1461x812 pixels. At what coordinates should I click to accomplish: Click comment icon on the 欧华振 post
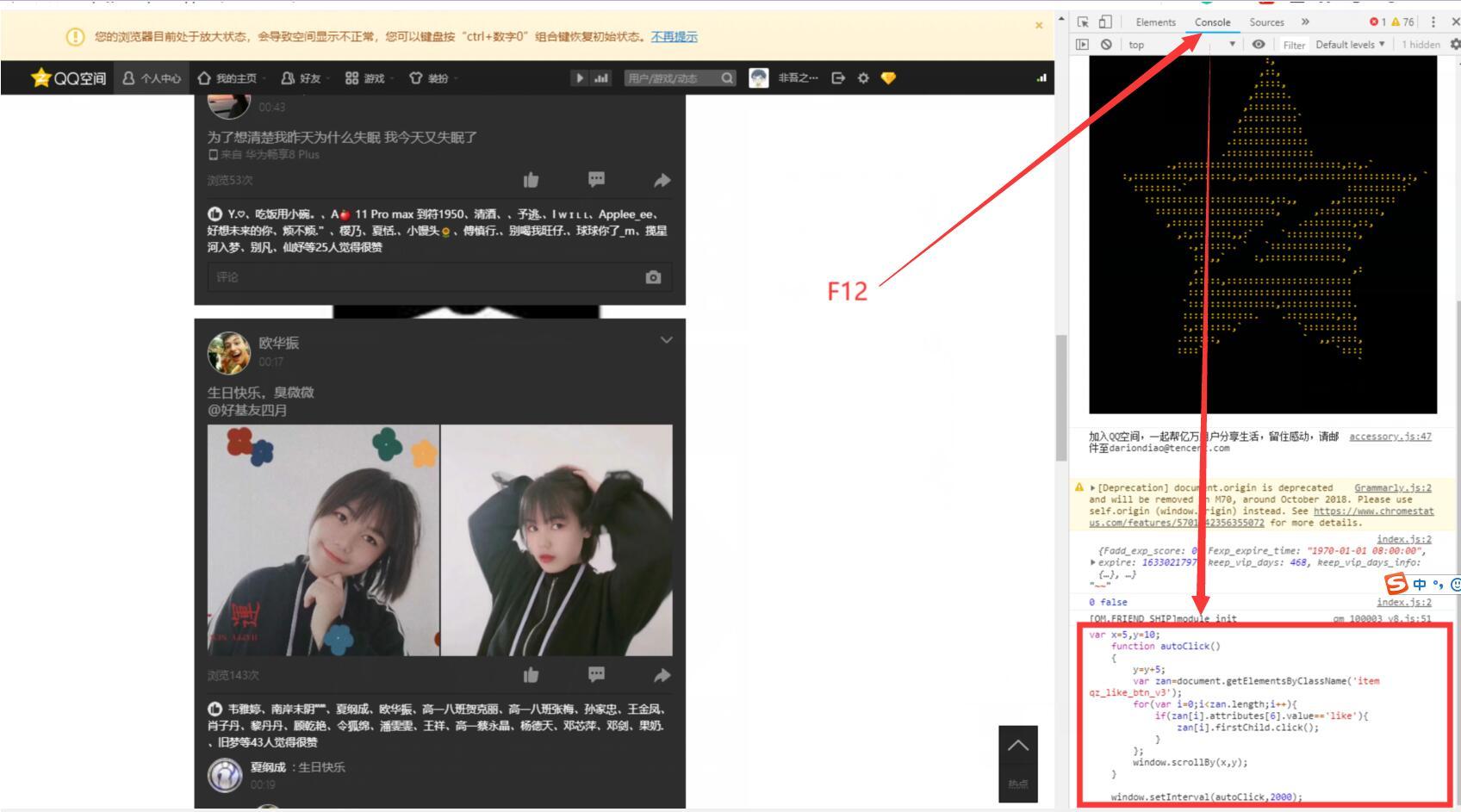596,674
